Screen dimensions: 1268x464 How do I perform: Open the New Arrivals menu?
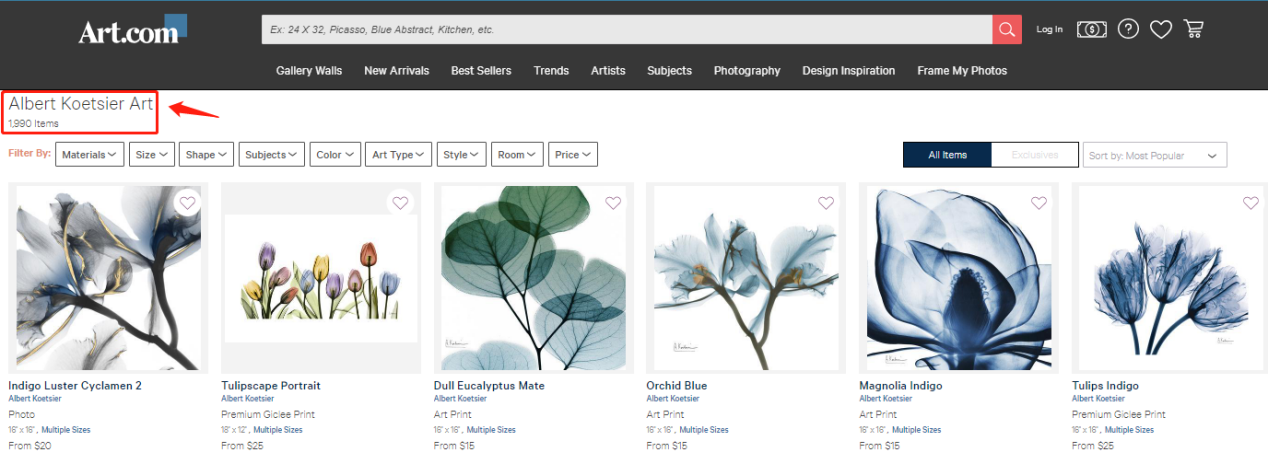pos(397,71)
